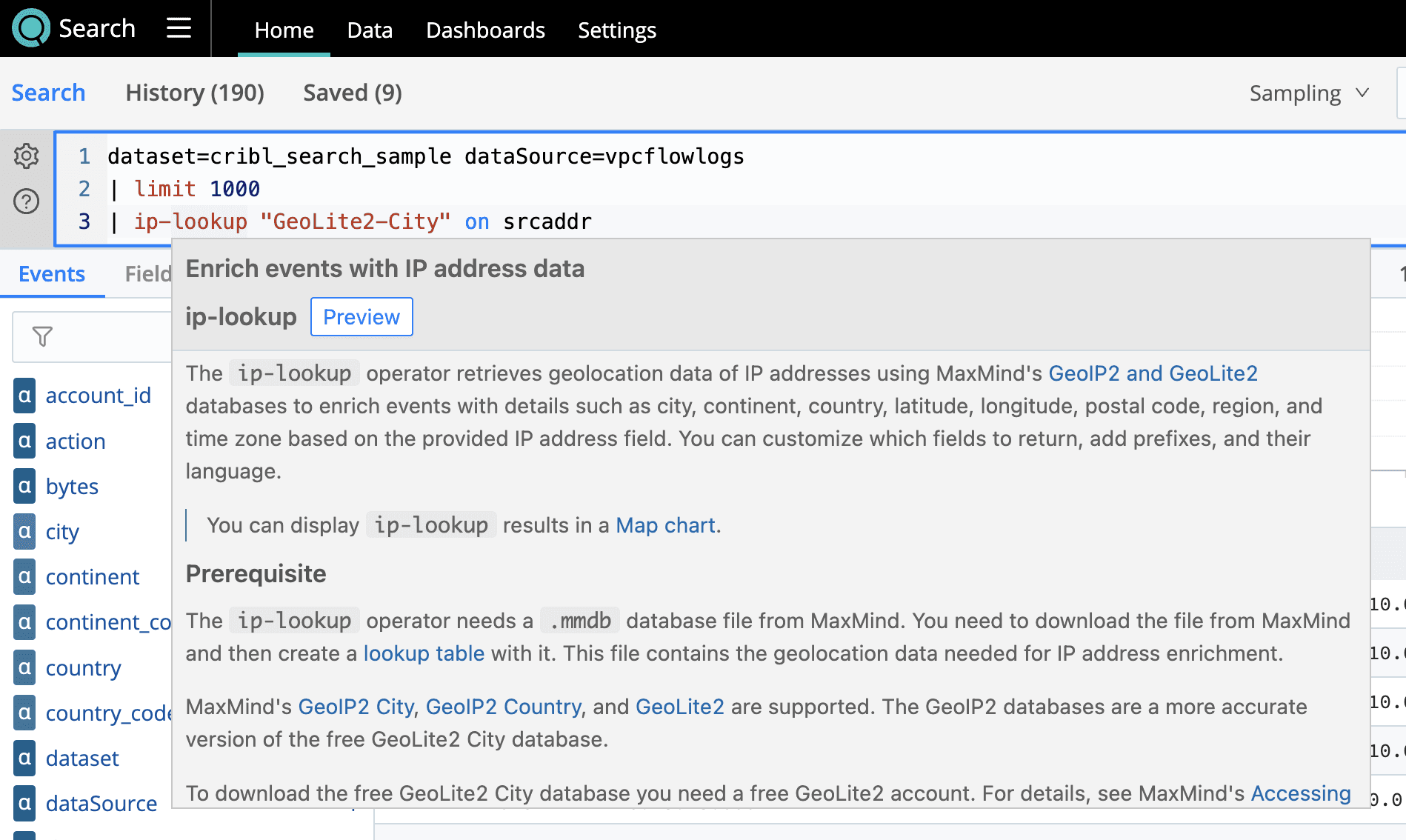
Task: Switch to the Data menu
Action: coord(370,30)
